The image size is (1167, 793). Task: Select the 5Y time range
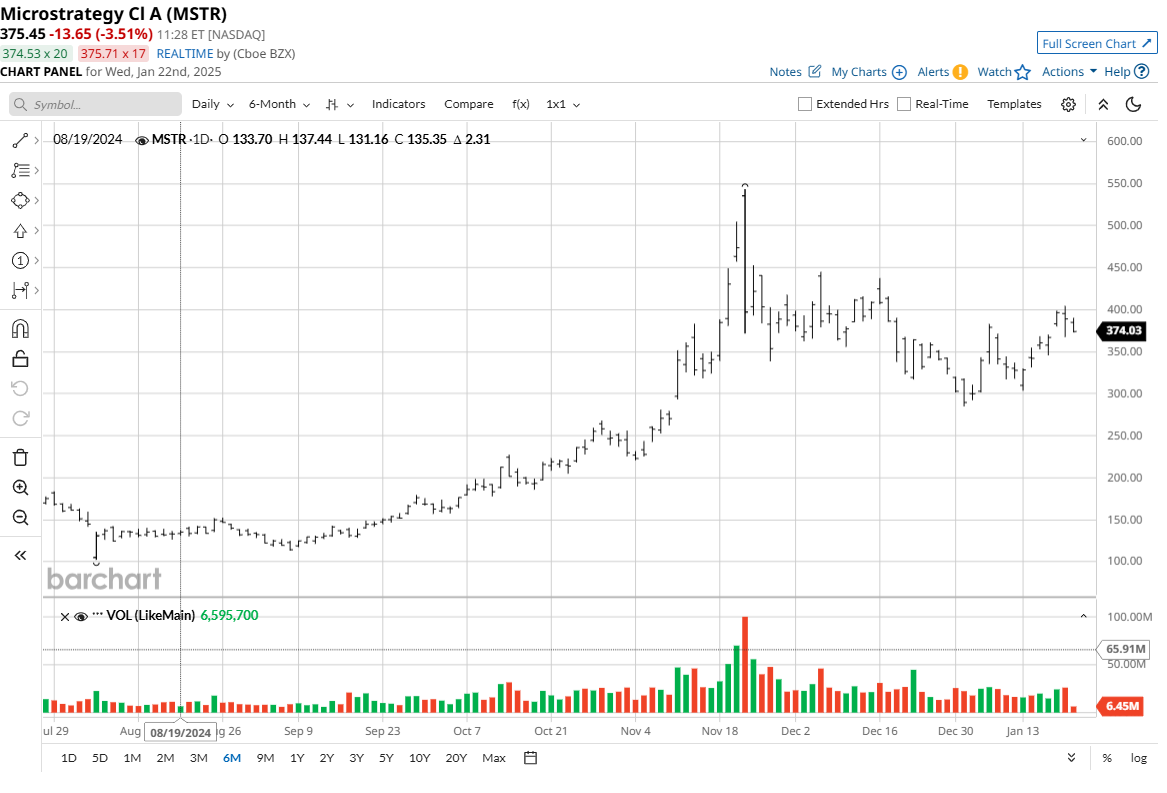pyautogui.click(x=386, y=758)
